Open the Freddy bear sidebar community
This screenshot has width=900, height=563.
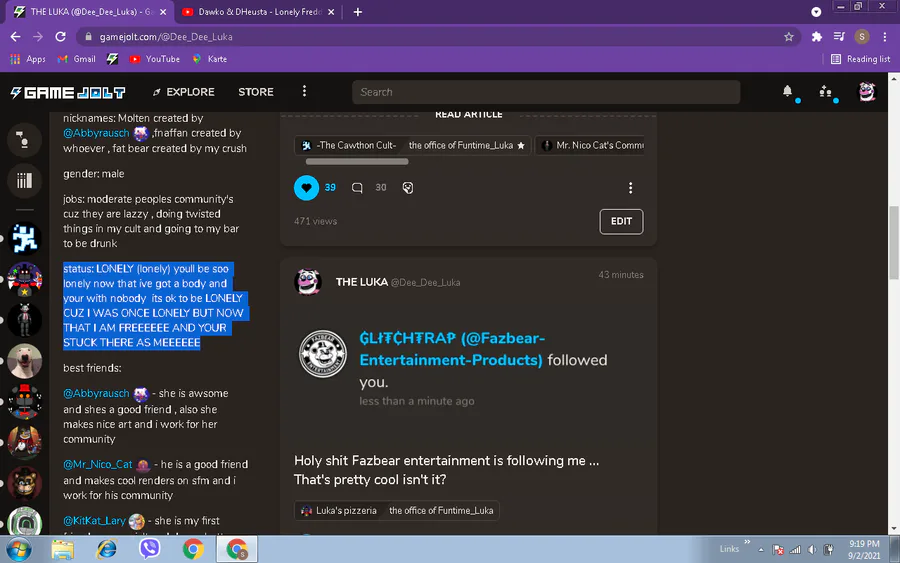[x=24, y=483]
